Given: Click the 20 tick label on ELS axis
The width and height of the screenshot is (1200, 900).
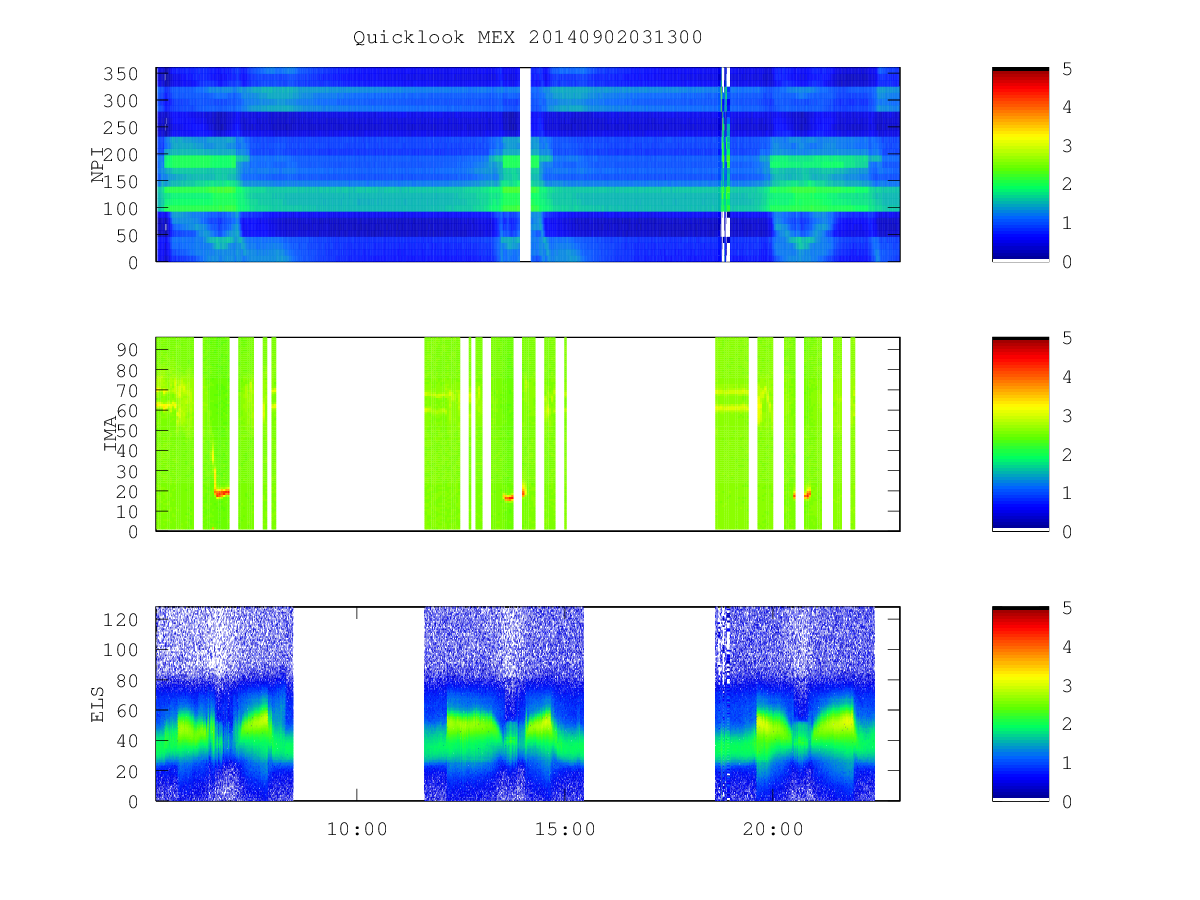Looking at the screenshot, I should [x=127, y=771].
